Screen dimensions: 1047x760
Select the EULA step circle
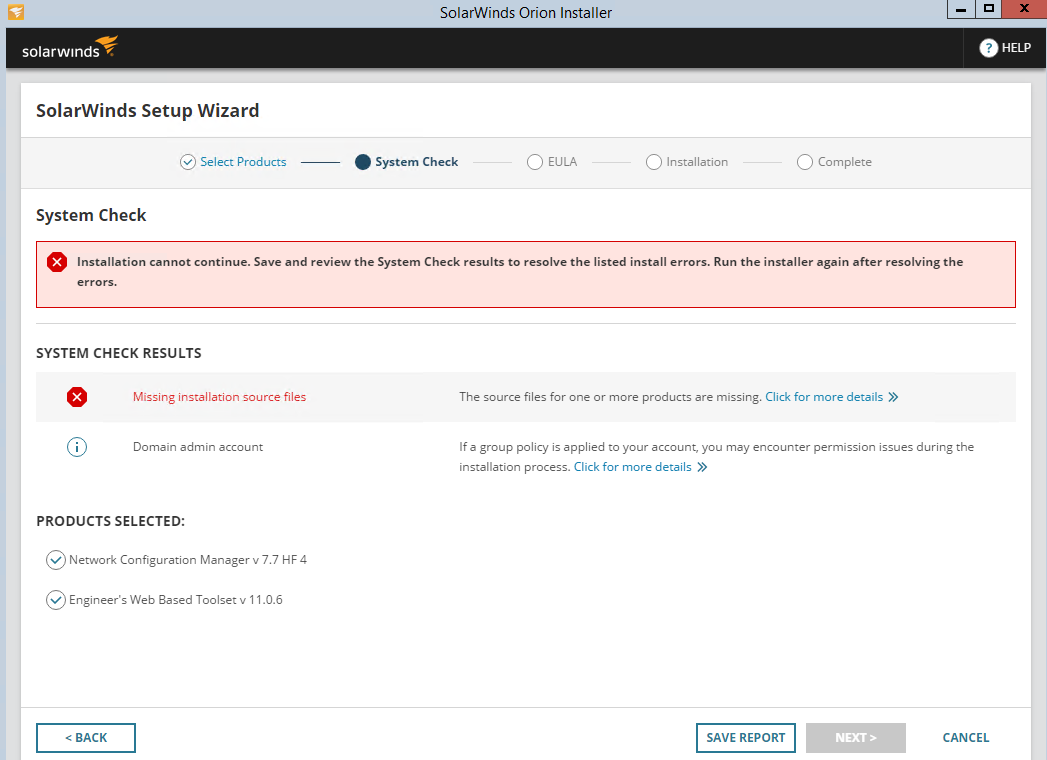tap(535, 162)
